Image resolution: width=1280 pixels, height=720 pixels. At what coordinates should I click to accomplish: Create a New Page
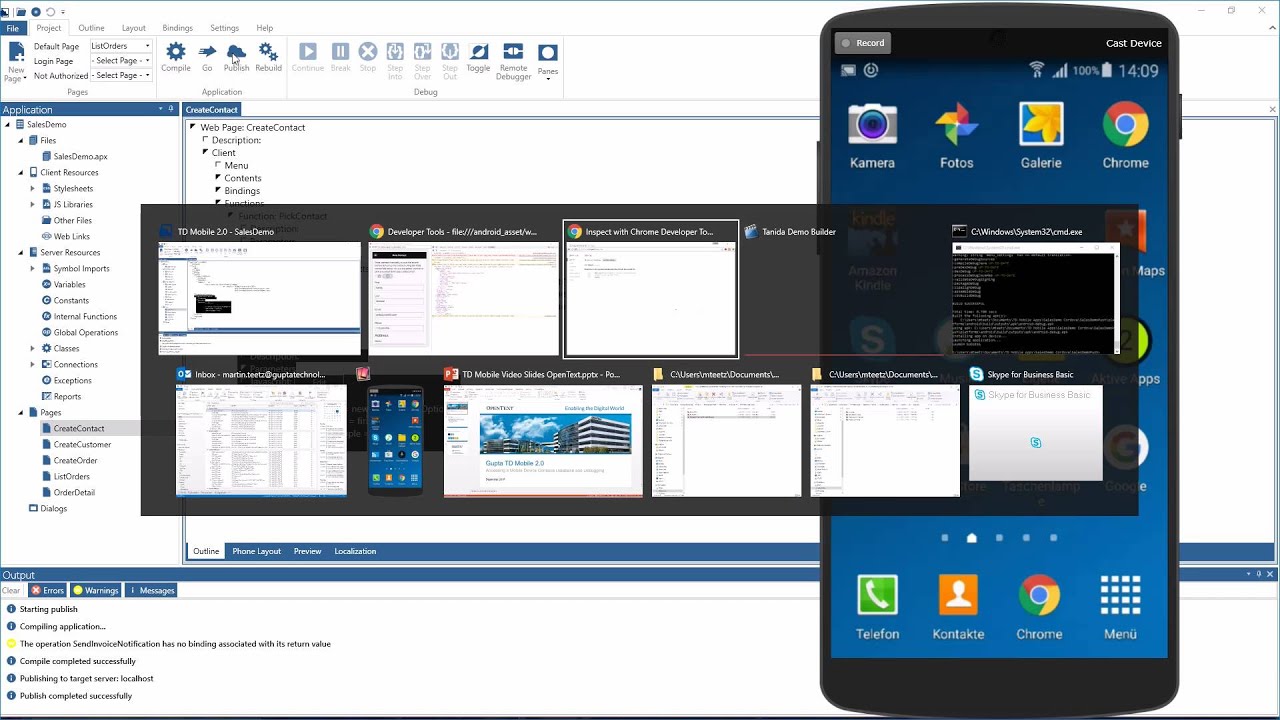[x=16, y=61]
